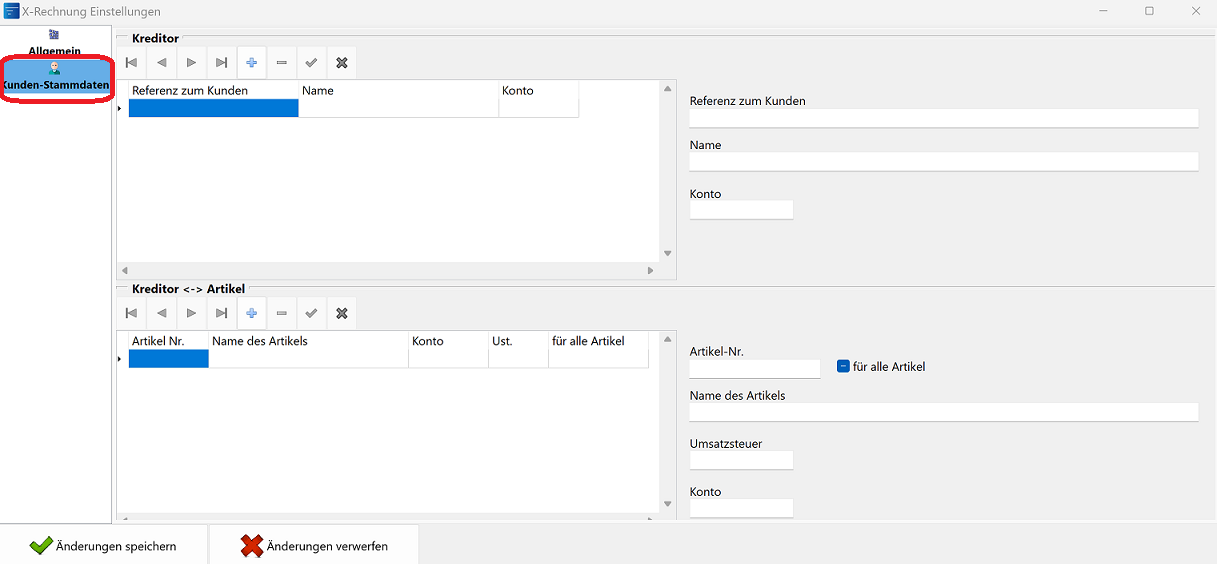This screenshot has width=1217, height=564.
Task: Go to next record in Kreditor <-> Artikel toolbar
Action: pos(191,314)
